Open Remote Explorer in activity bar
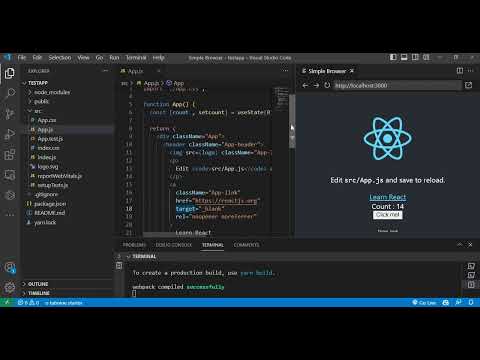Viewport: 480px width, 360px height. point(10,175)
